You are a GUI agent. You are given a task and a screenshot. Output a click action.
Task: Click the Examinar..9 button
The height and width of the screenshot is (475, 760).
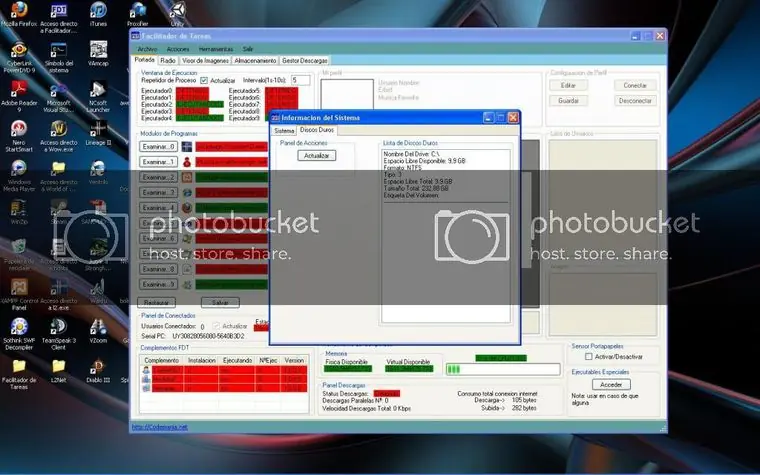pos(158,285)
